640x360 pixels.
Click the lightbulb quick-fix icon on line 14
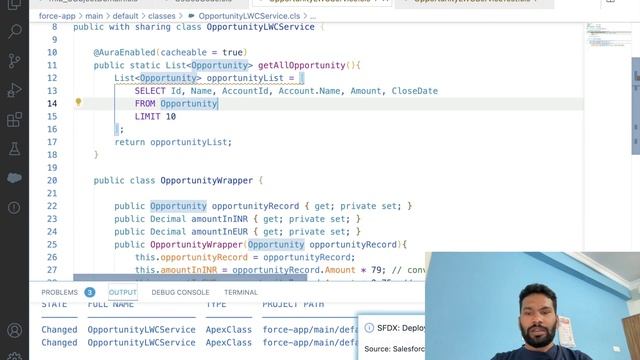[78, 102]
